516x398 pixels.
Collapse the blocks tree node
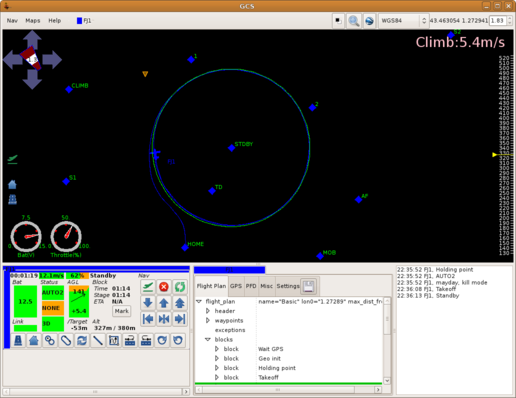(208, 339)
